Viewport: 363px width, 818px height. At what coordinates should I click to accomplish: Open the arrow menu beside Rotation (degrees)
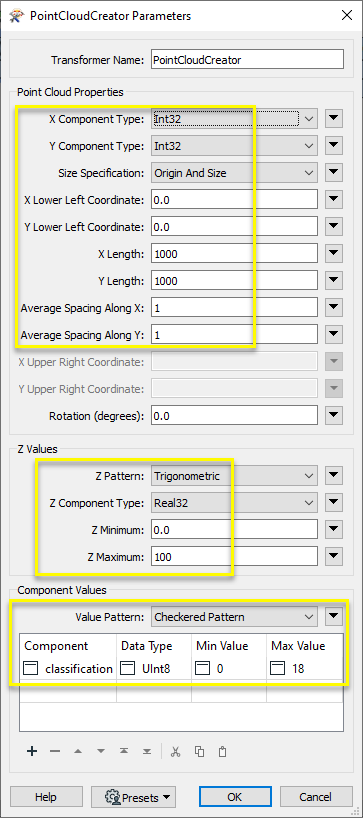[334, 416]
